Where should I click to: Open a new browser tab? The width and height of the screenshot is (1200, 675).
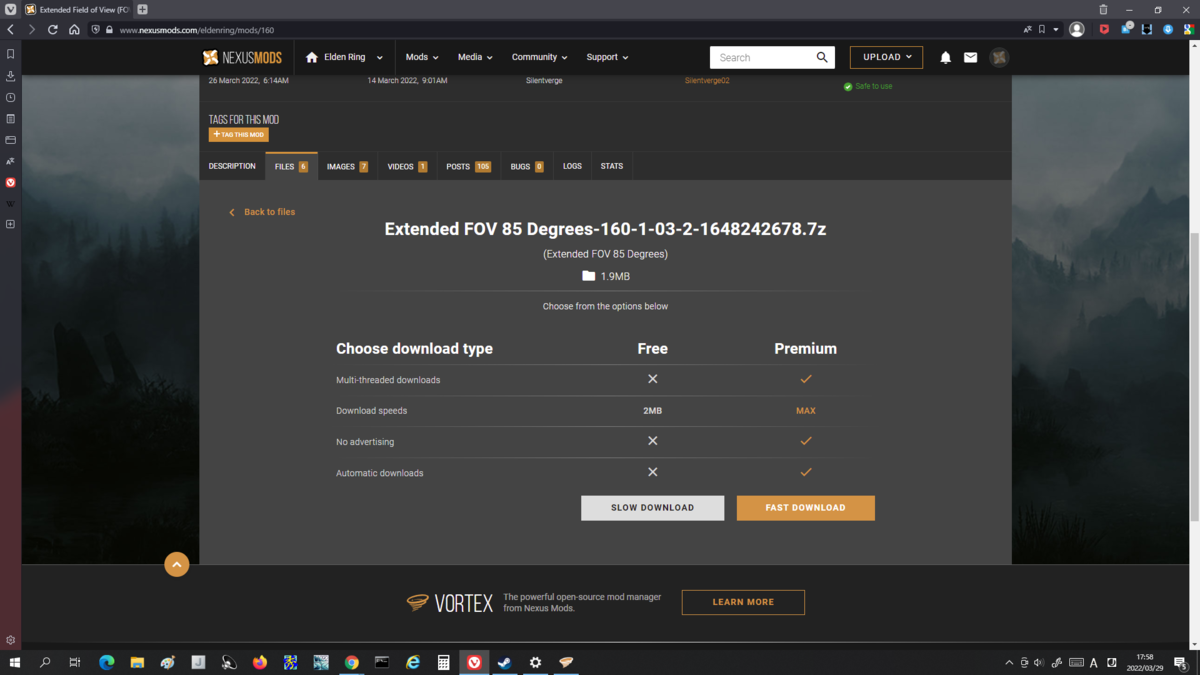pyautogui.click(x=142, y=10)
